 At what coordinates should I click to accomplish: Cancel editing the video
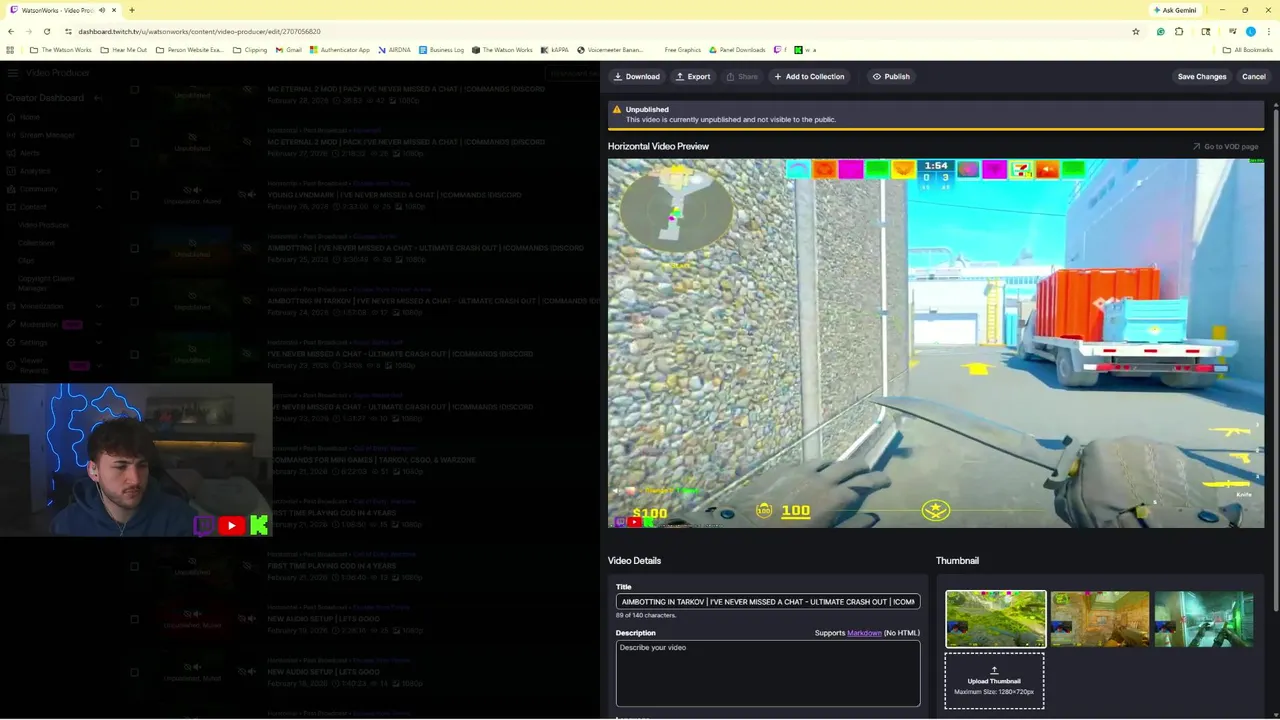click(x=1253, y=77)
